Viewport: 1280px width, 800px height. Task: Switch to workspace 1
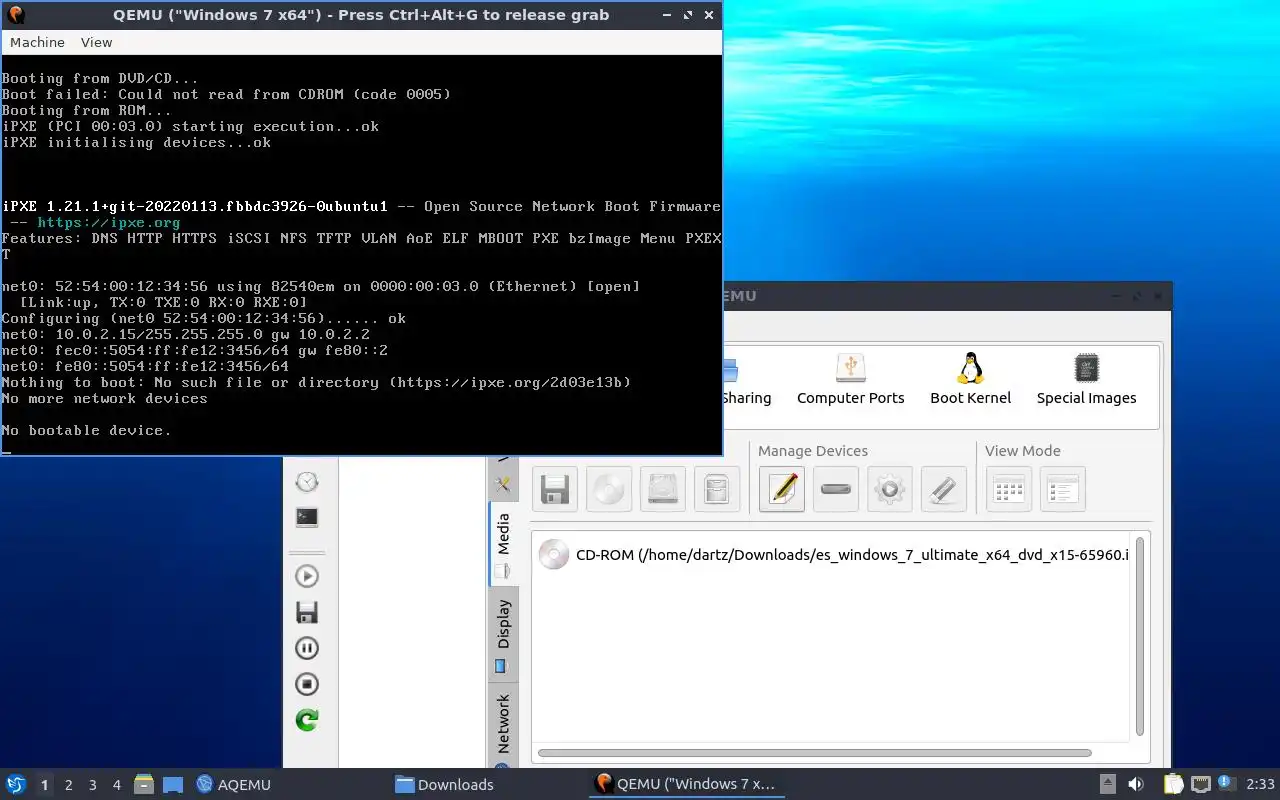coord(44,785)
